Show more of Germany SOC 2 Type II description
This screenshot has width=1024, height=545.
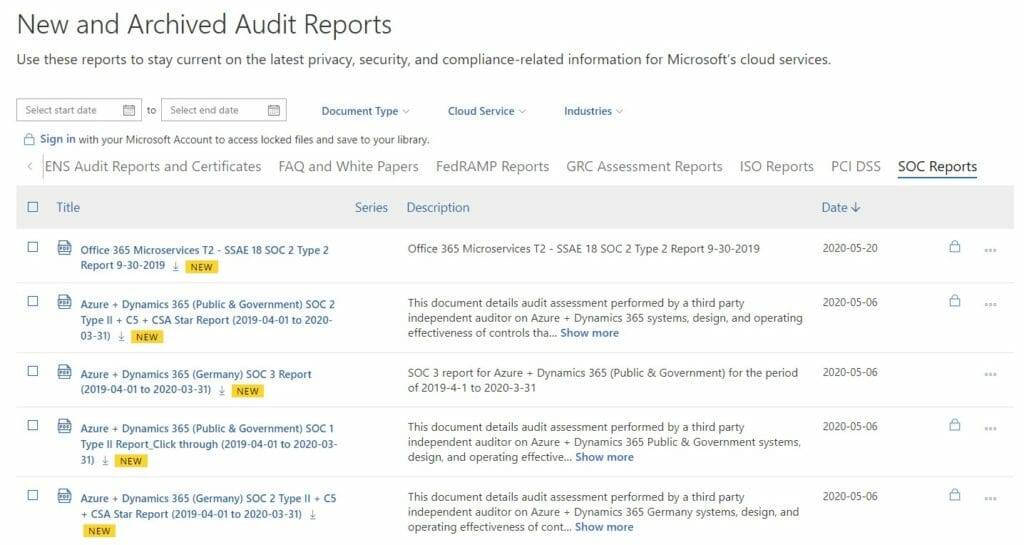[604, 527]
